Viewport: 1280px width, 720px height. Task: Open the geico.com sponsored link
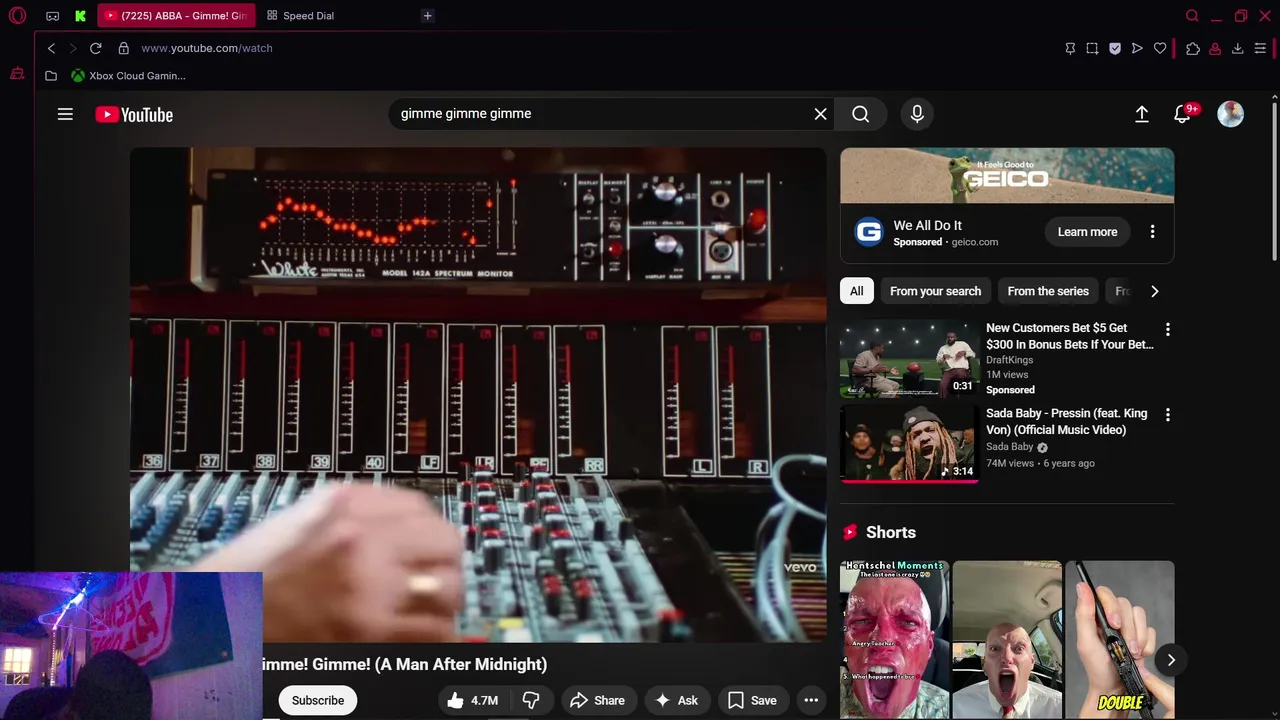[x=974, y=242]
